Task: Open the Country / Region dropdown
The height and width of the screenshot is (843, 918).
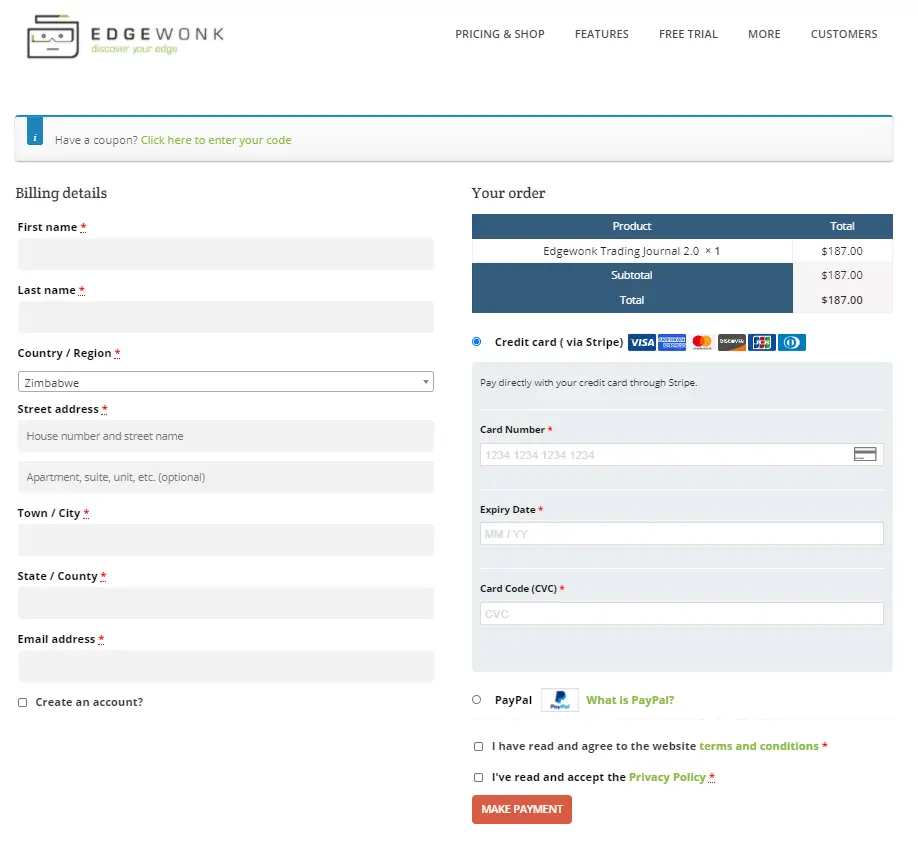Action: [x=225, y=382]
